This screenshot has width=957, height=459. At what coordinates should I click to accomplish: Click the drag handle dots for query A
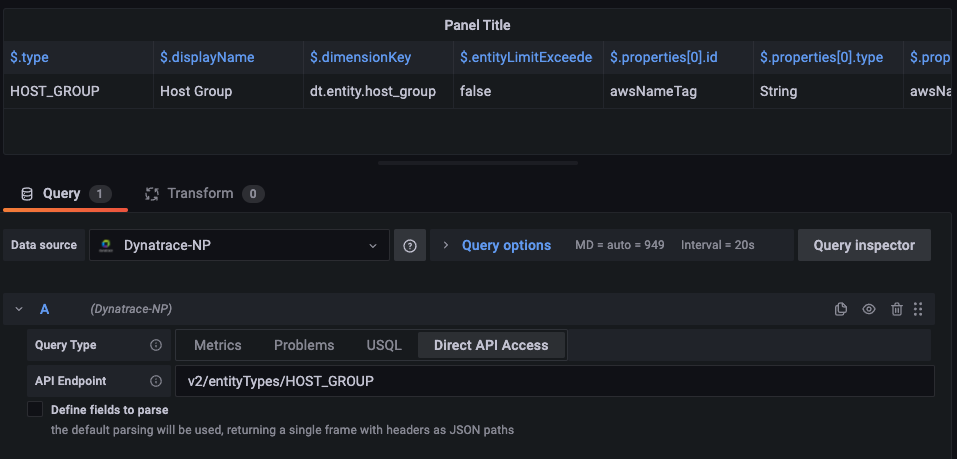[x=917, y=309]
